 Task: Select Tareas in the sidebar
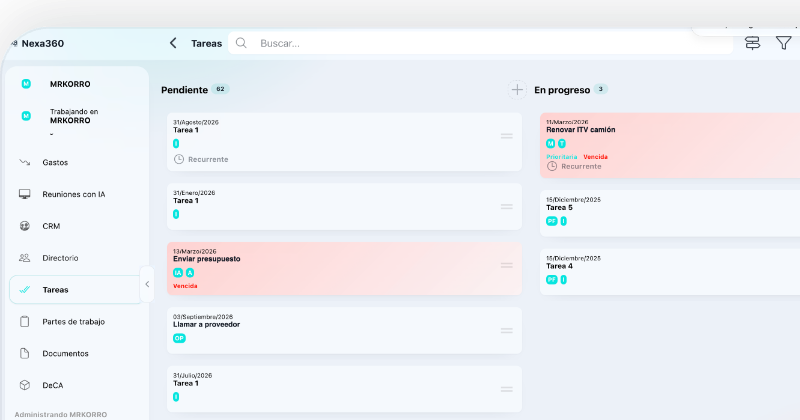[75, 290]
